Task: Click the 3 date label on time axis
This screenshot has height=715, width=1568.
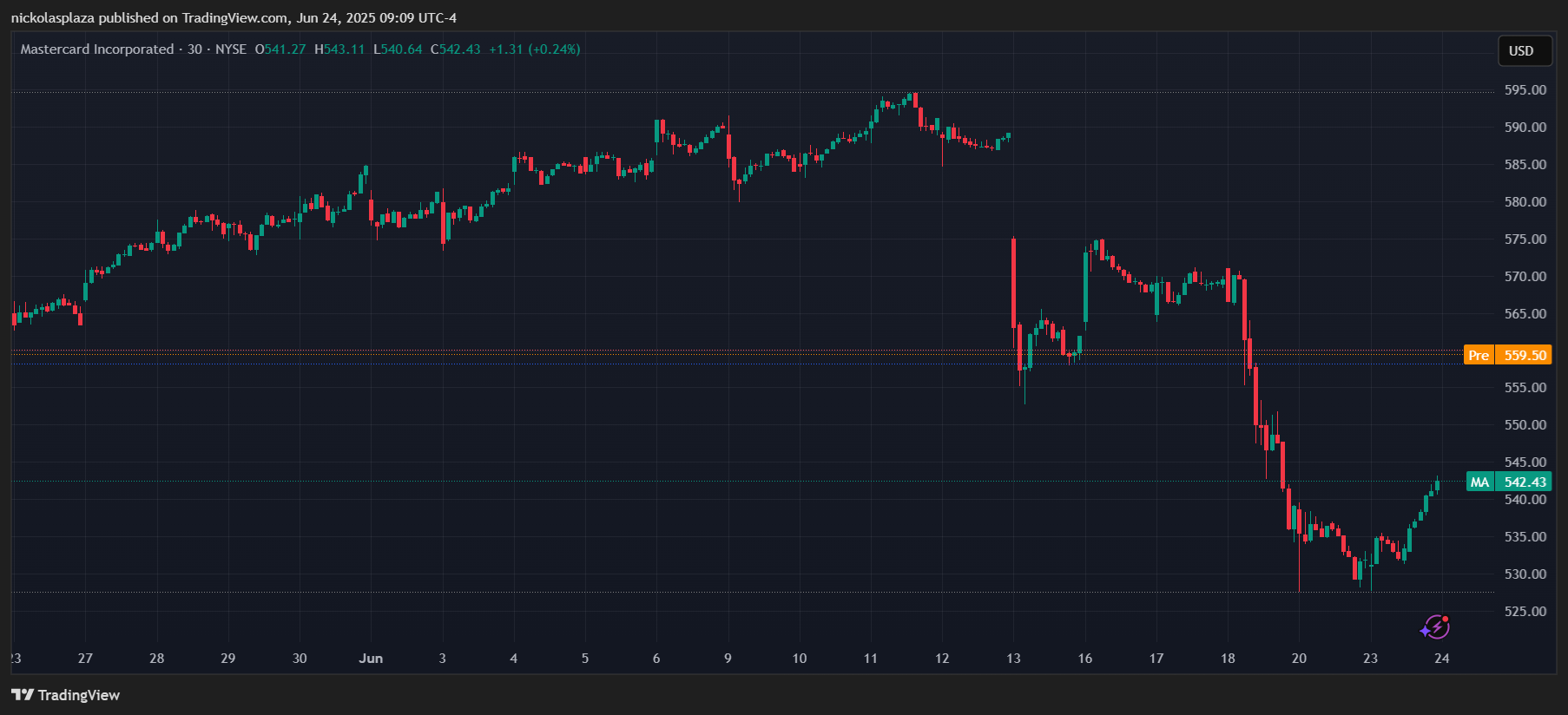Action: tap(442, 659)
